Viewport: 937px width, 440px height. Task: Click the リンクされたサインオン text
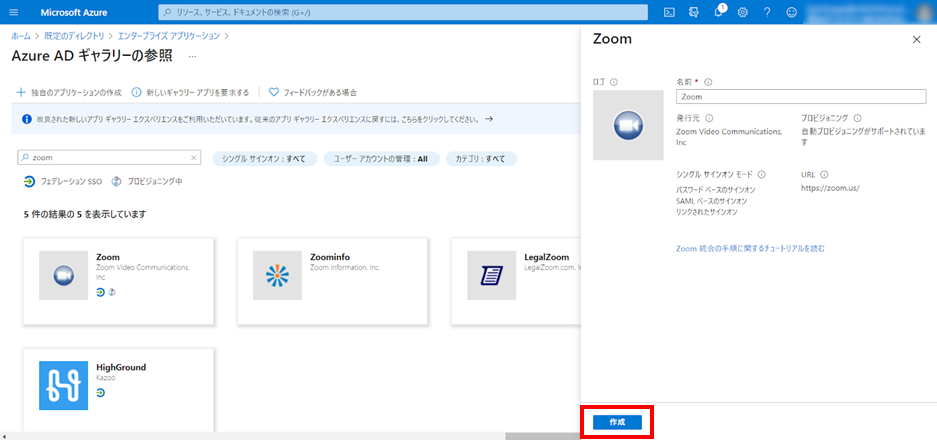click(706, 212)
